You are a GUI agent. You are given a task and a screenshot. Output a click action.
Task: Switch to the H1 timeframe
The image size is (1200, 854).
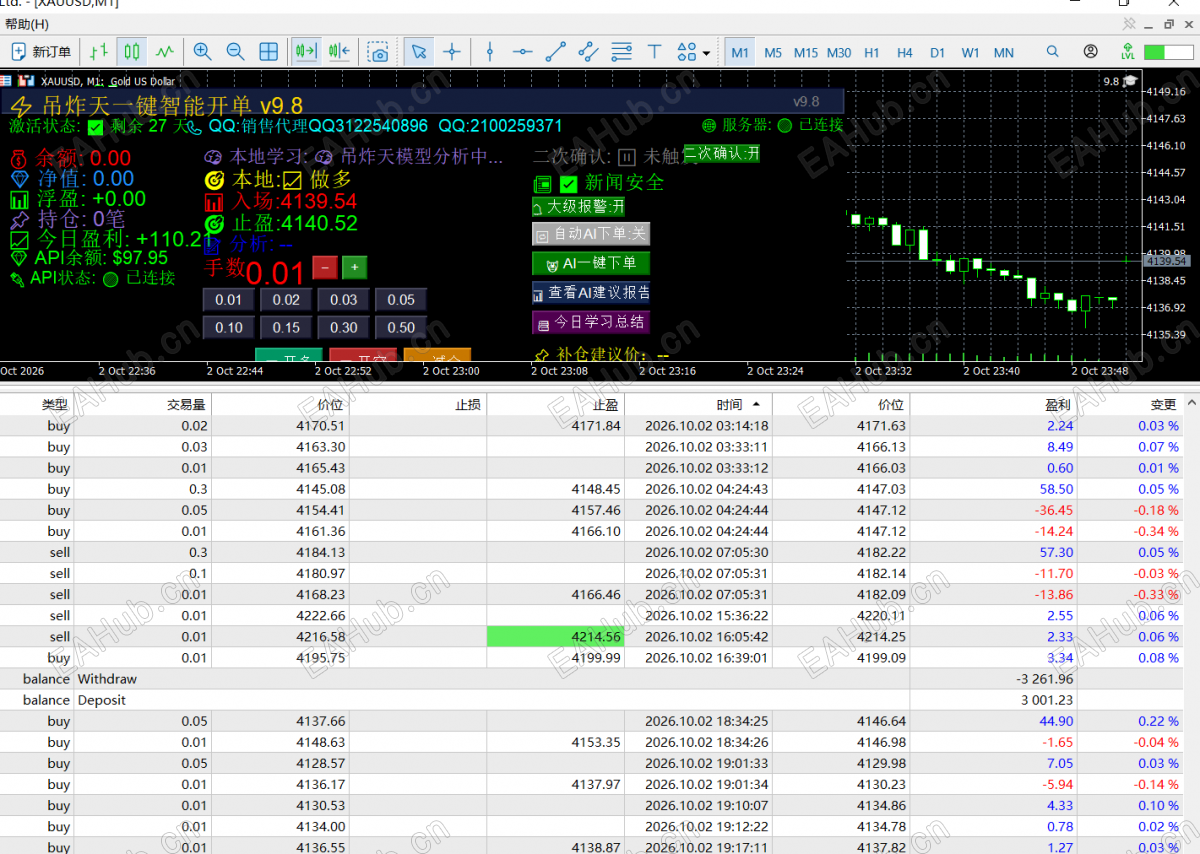[x=872, y=53]
